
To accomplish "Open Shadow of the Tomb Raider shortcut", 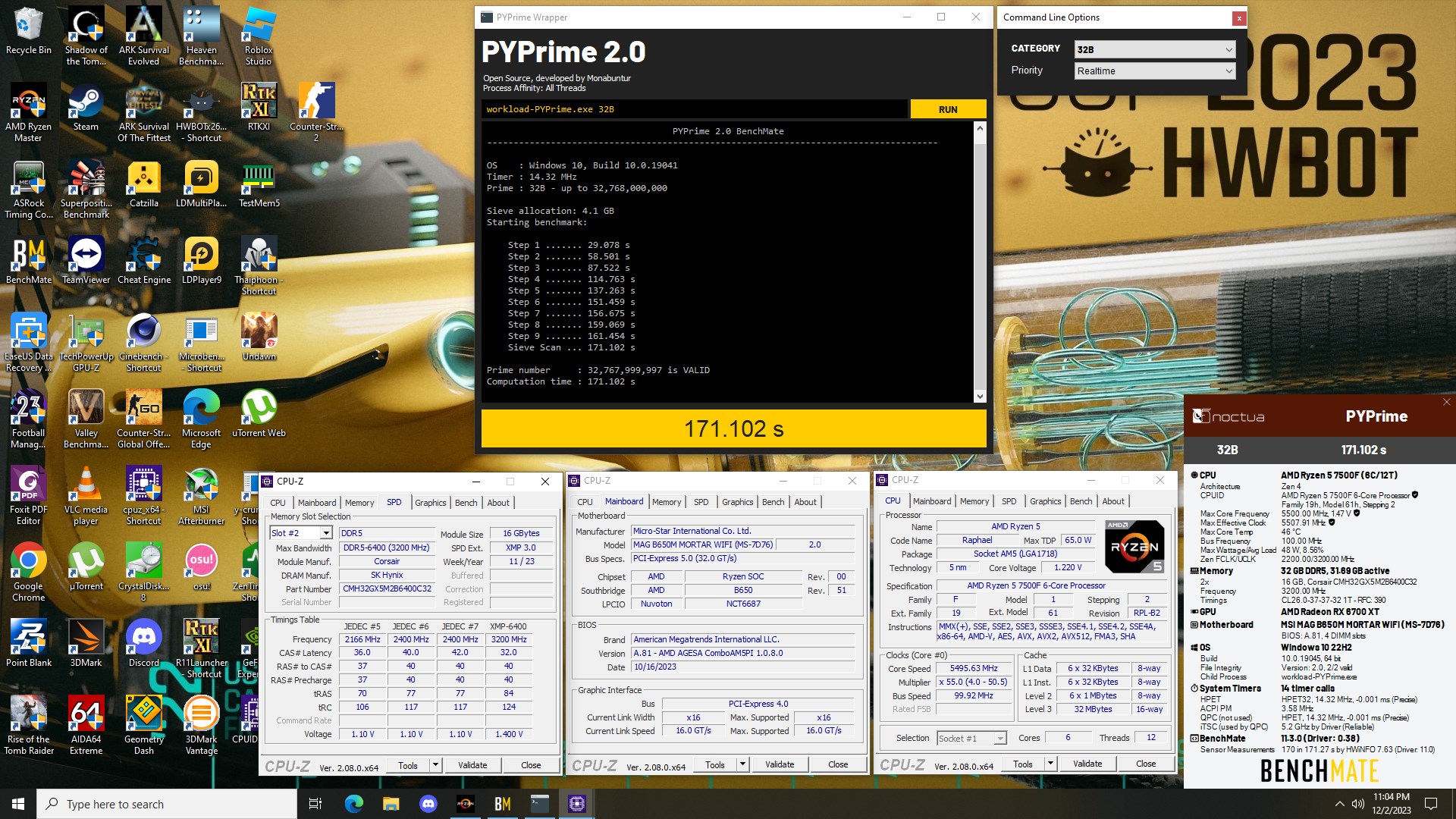I will [x=86, y=36].
